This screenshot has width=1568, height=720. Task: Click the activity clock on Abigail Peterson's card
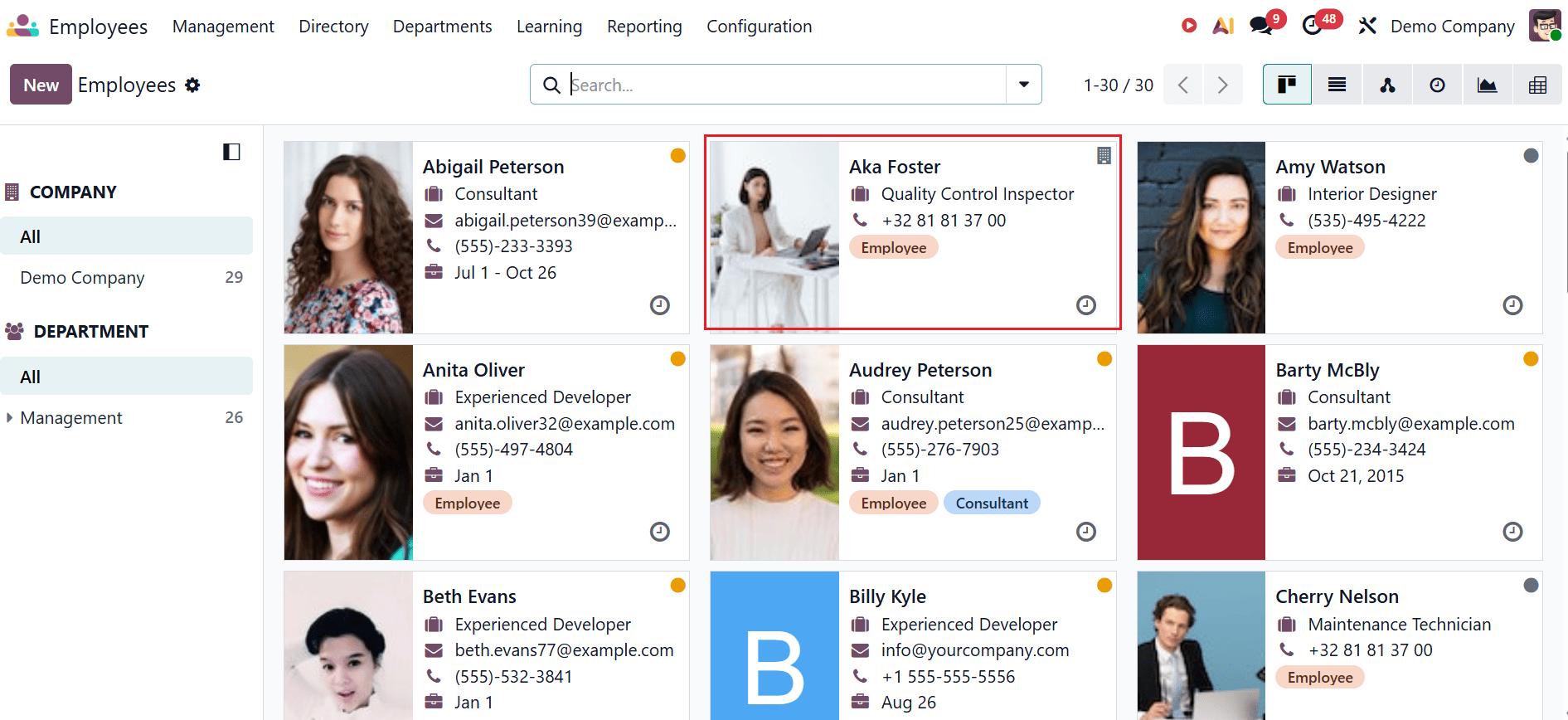point(660,305)
